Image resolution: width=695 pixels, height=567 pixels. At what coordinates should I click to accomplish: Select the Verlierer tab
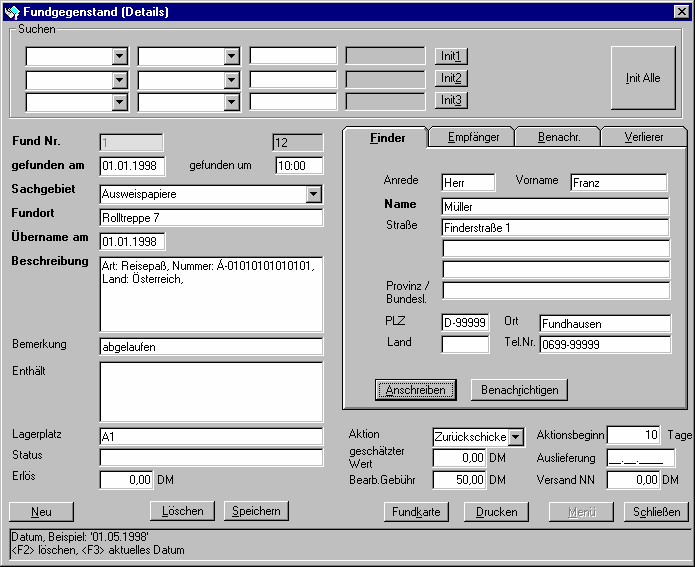(643, 137)
